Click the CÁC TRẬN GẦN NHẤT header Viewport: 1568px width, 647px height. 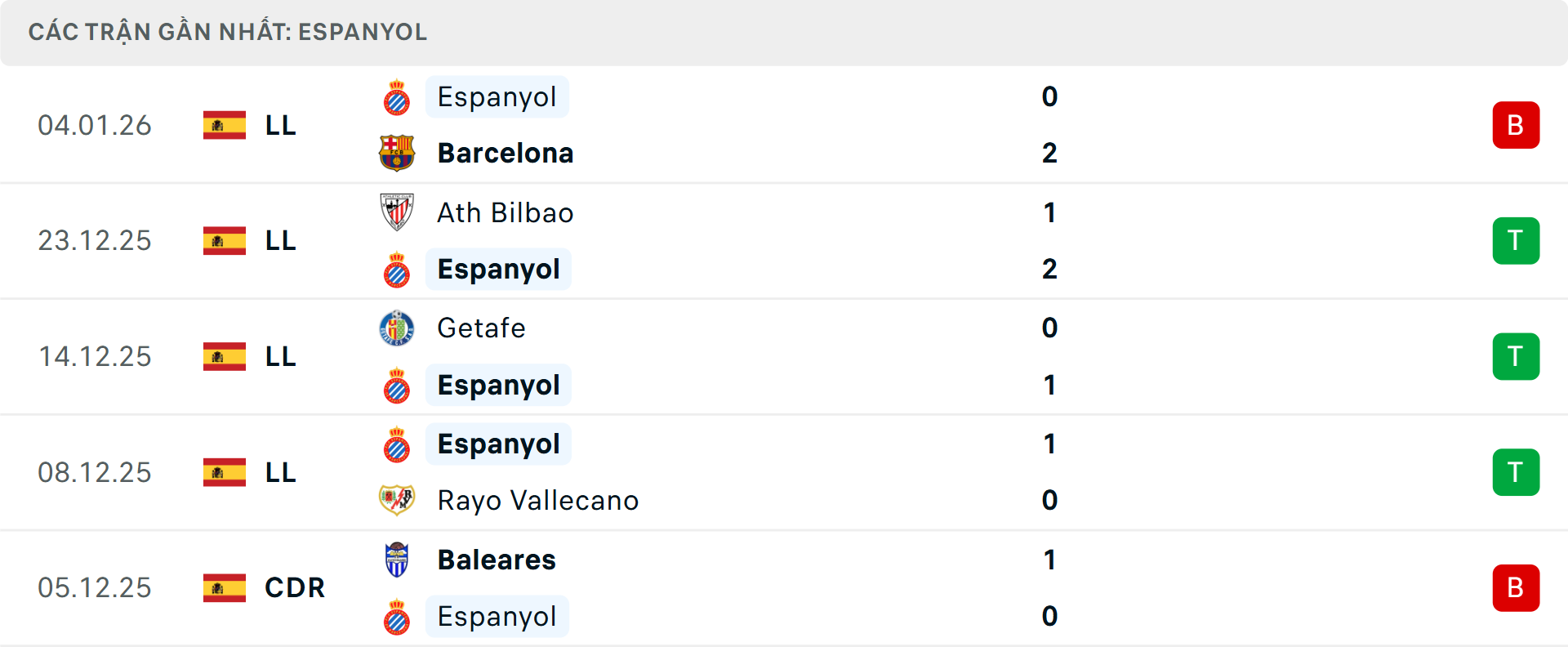227,32
